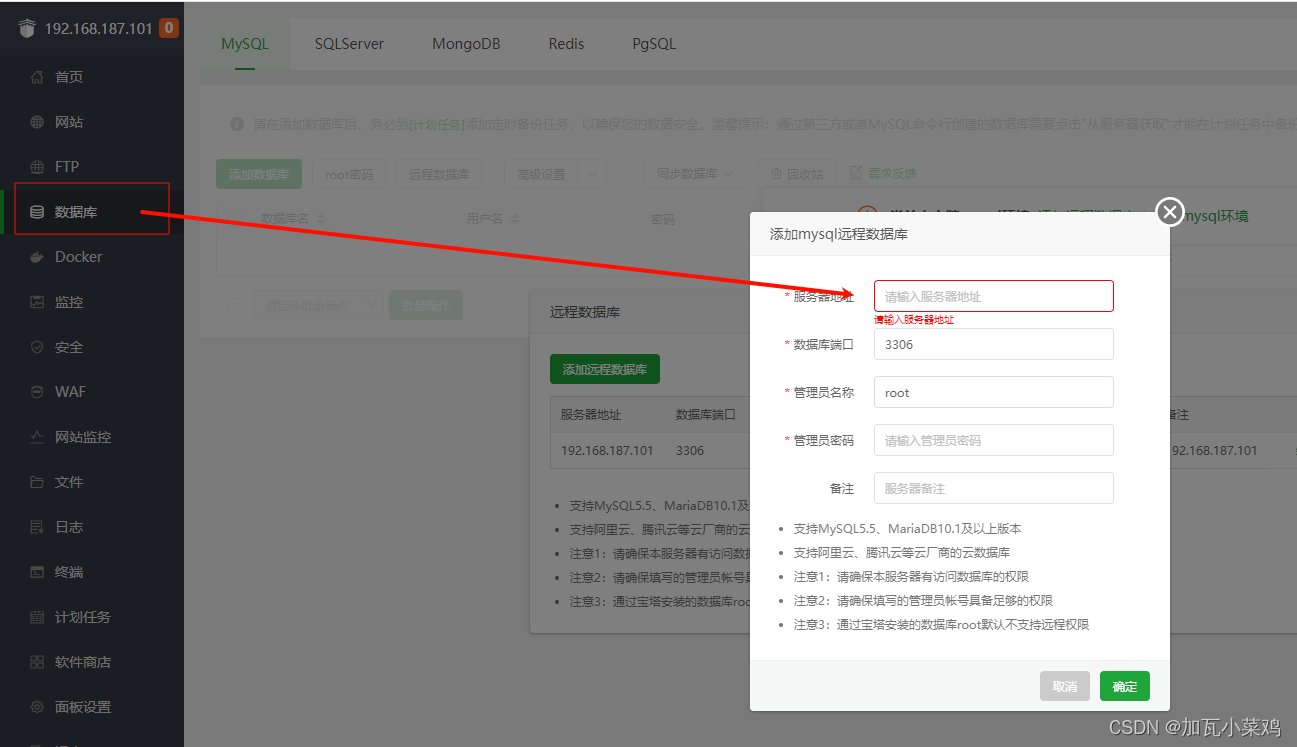The height and width of the screenshot is (747, 1297).
Task: Focus the 备注 server remark field
Action: click(994, 488)
